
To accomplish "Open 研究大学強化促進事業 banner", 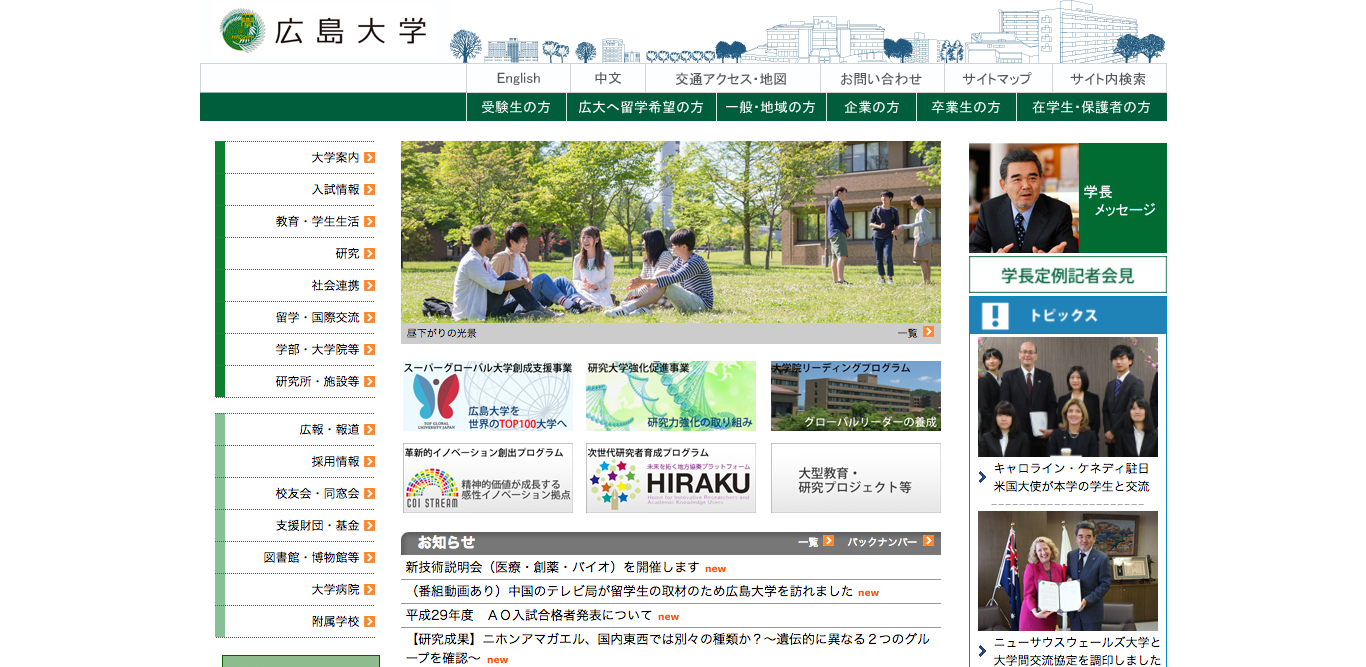I will point(671,396).
